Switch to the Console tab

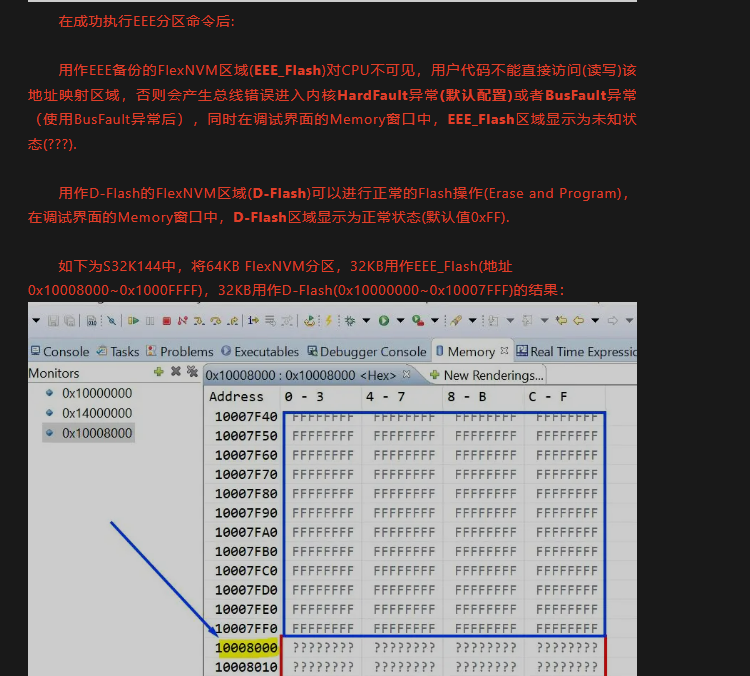(60, 352)
